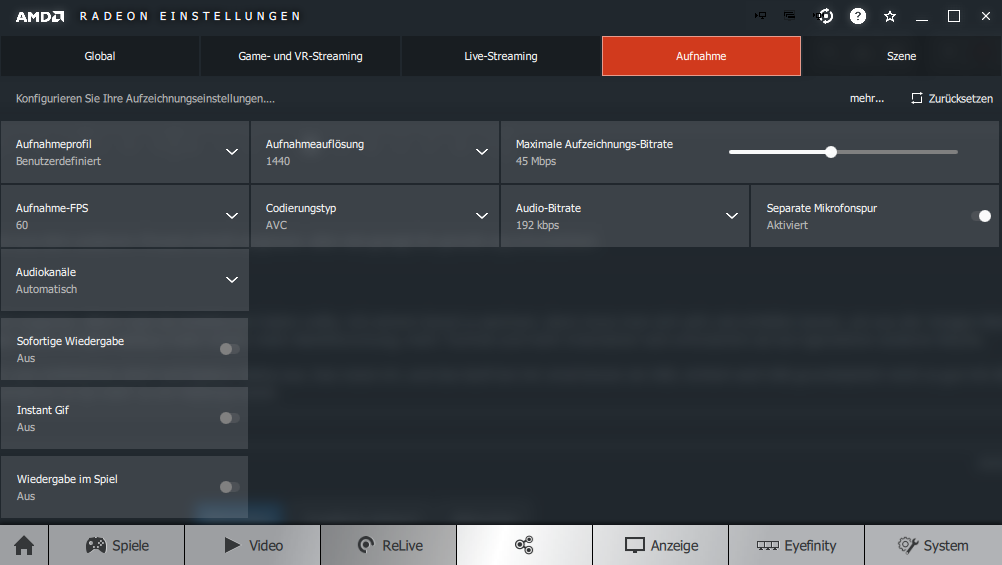Expand the Aufnahmeprofil dropdown
This screenshot has width=1002, height=565.
232,152
